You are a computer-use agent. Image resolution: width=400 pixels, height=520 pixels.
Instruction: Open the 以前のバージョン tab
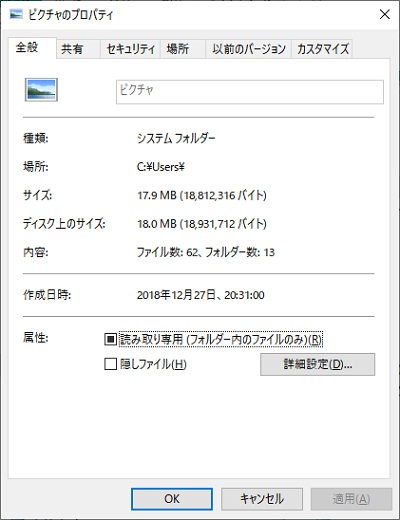(248, 49)
